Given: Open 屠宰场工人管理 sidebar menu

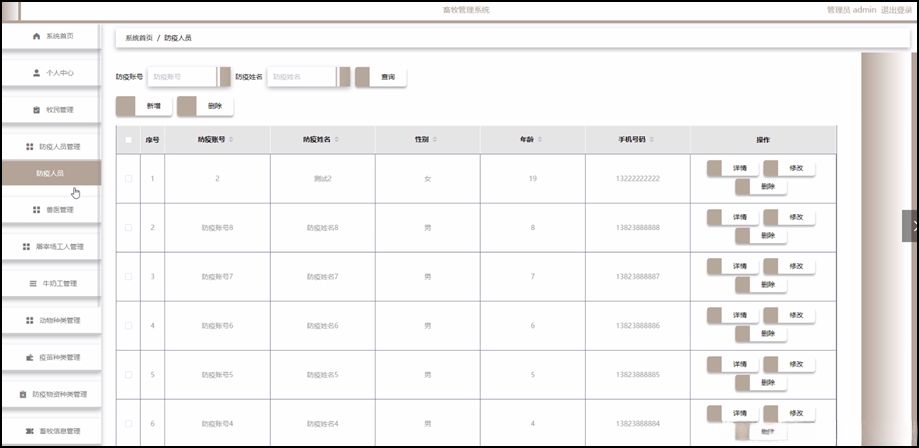Looking at the screenshot, I should [x=51, y=247].
